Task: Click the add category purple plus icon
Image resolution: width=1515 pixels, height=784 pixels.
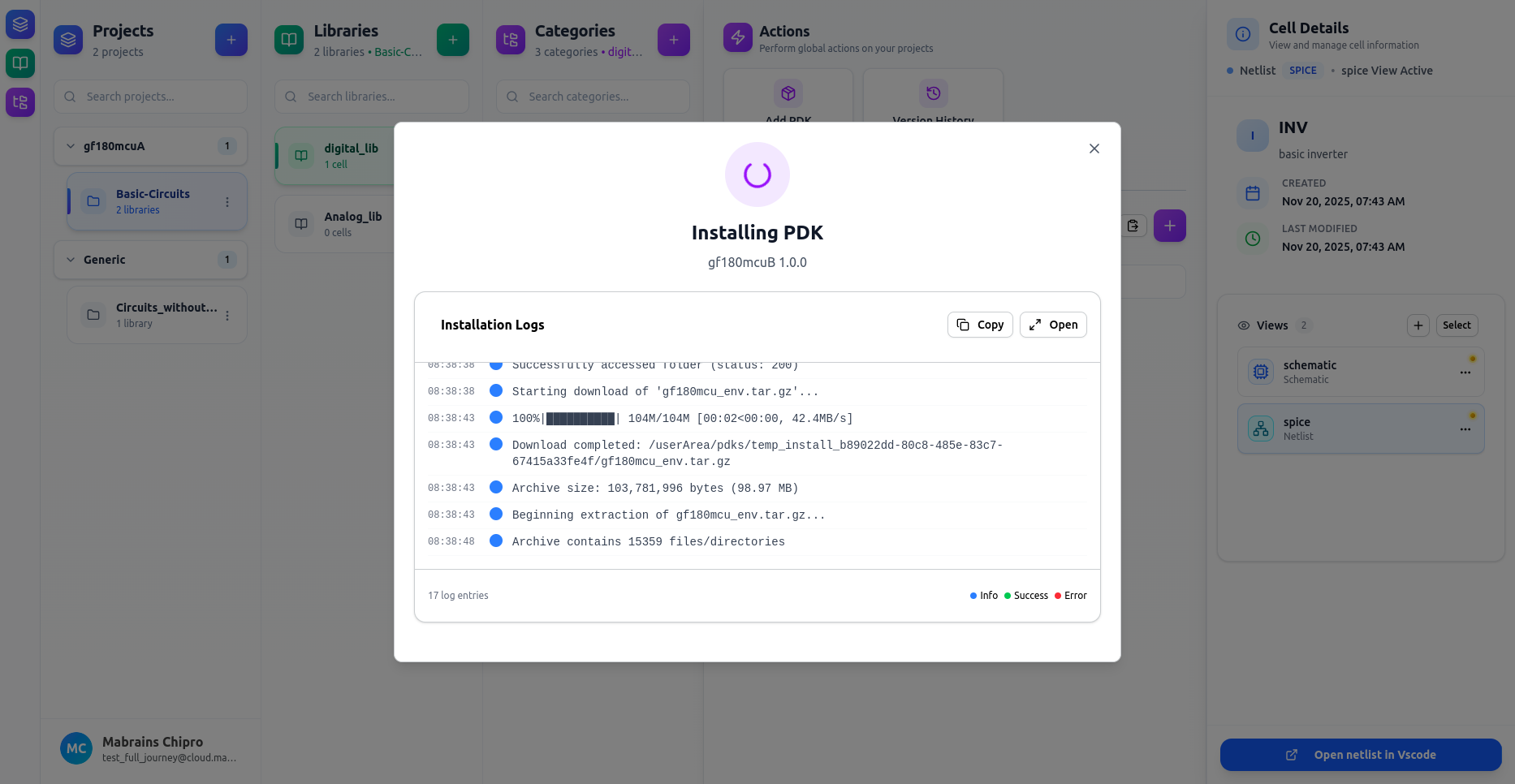Action: coord(673,40)
